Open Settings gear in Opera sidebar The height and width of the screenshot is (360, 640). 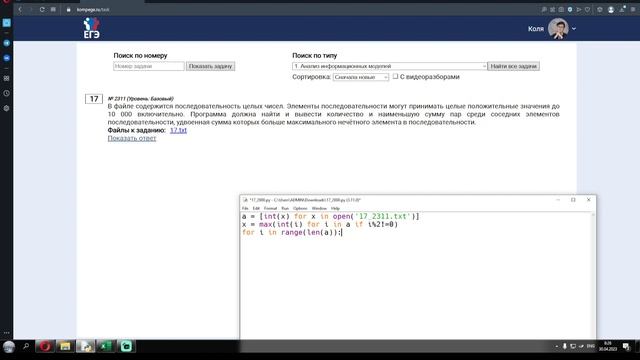coord(7,109)
